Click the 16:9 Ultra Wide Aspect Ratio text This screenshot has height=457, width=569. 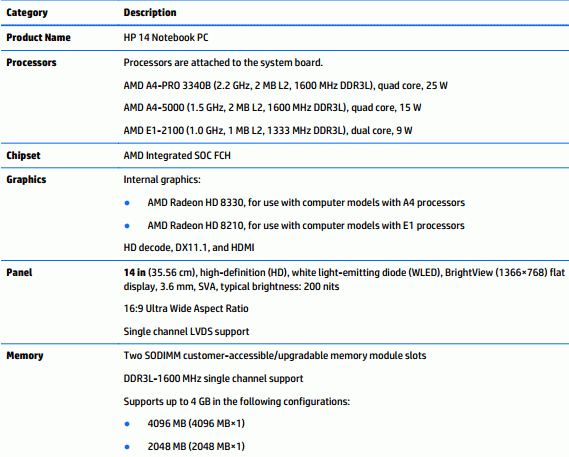[x=186, y=309]
